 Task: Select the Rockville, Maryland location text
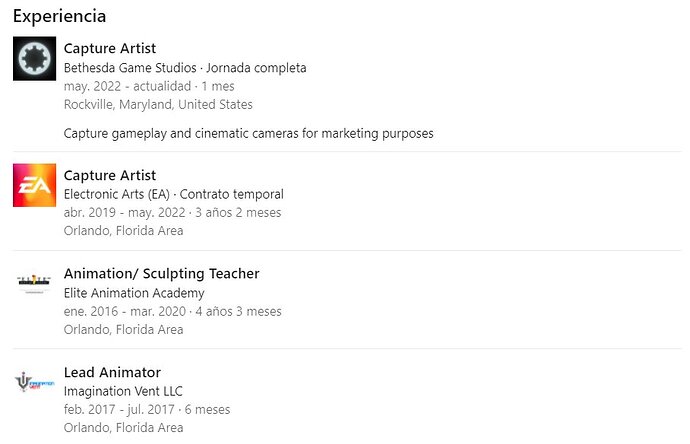point(158,105)
